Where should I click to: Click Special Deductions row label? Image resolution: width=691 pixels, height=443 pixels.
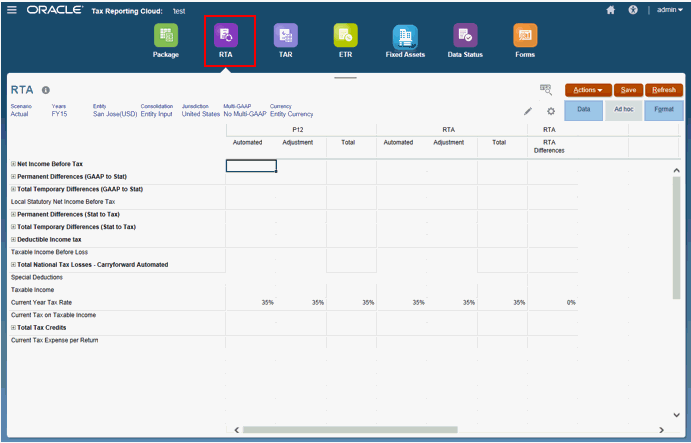(37, 277)
